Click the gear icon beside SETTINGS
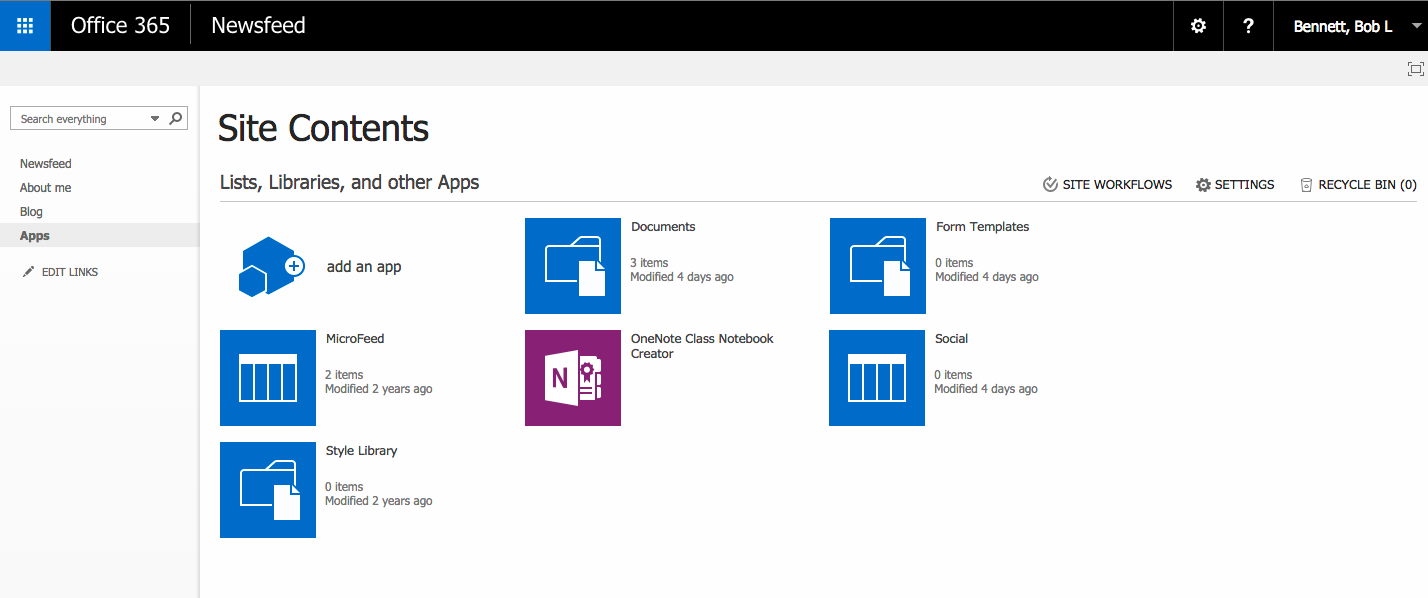Image resolution: width=1428 pixels, height=598 pixels. [x=1203, y=185]
